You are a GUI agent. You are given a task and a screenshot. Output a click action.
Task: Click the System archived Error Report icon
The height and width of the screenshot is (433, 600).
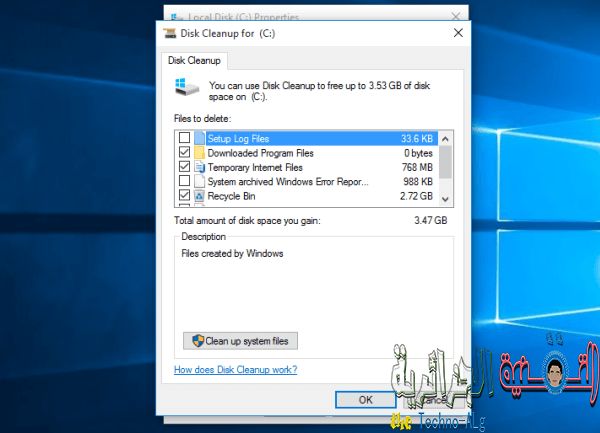pyautogui.click(x=199, y=181)
